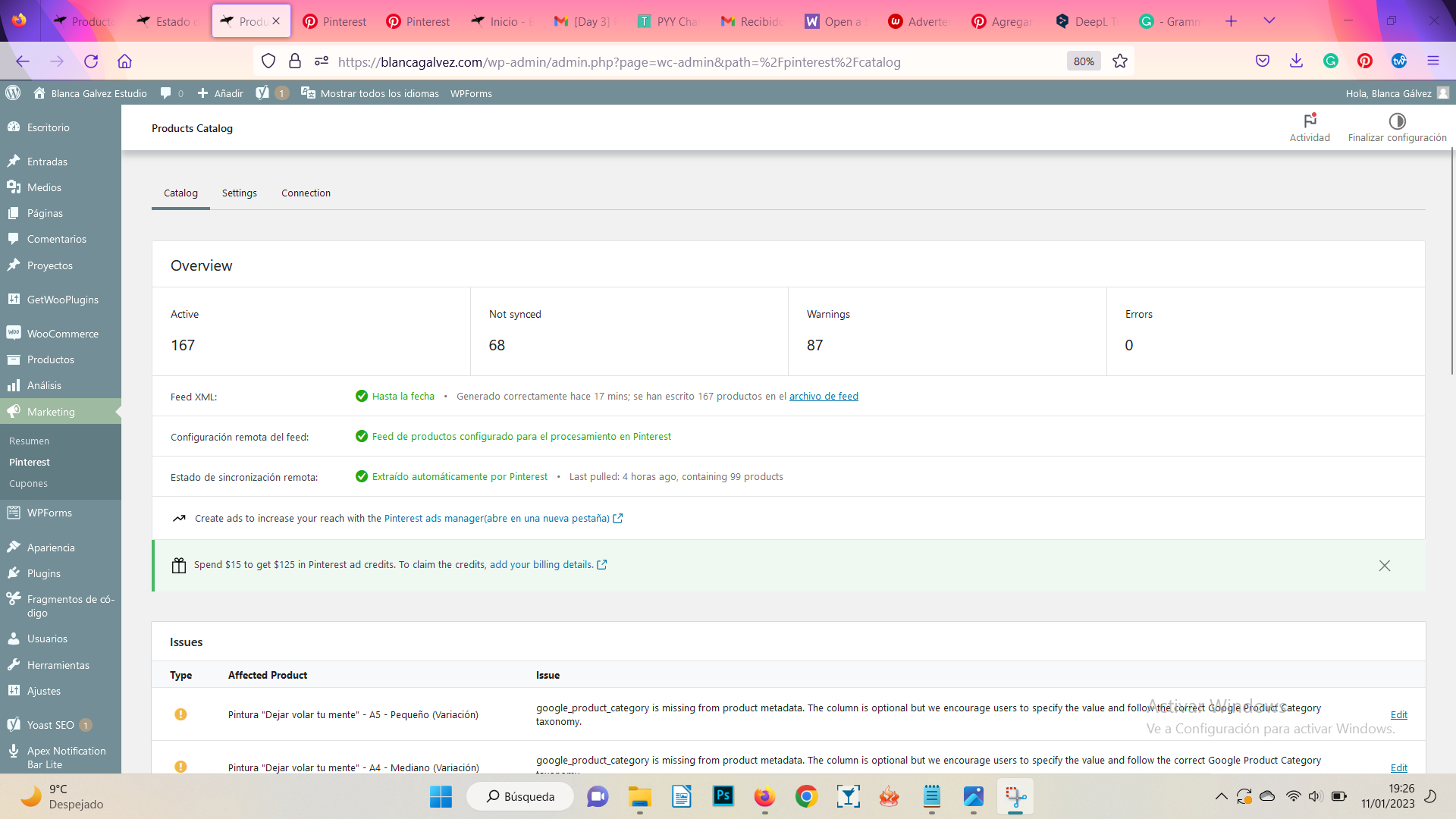Viewport: 1456px width, 819px height.
Task: Open WooCommerce in sidebar
Action: pos(61,334)
